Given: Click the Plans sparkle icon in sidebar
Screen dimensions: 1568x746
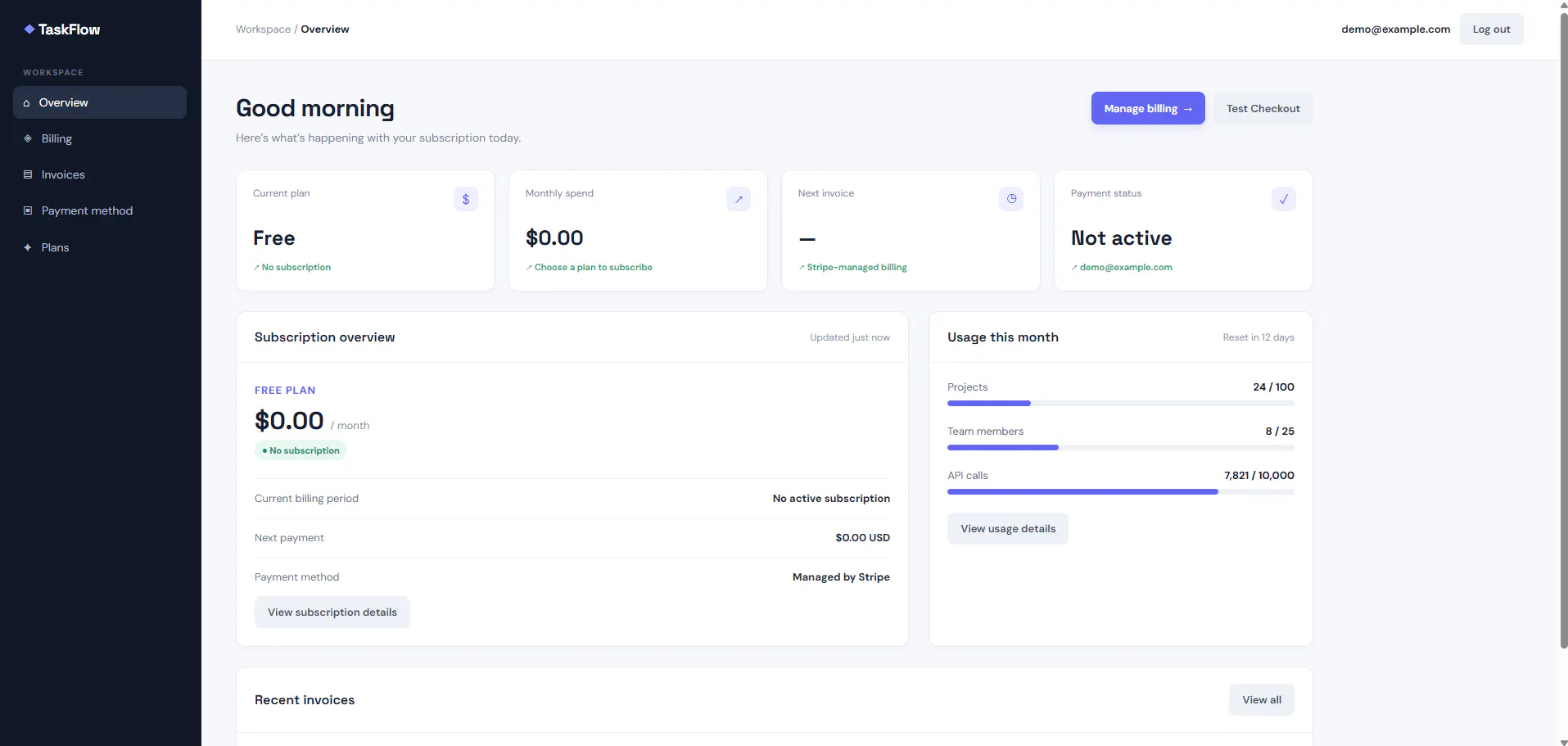Looking at the screenshot, I should tap(28, 247).
